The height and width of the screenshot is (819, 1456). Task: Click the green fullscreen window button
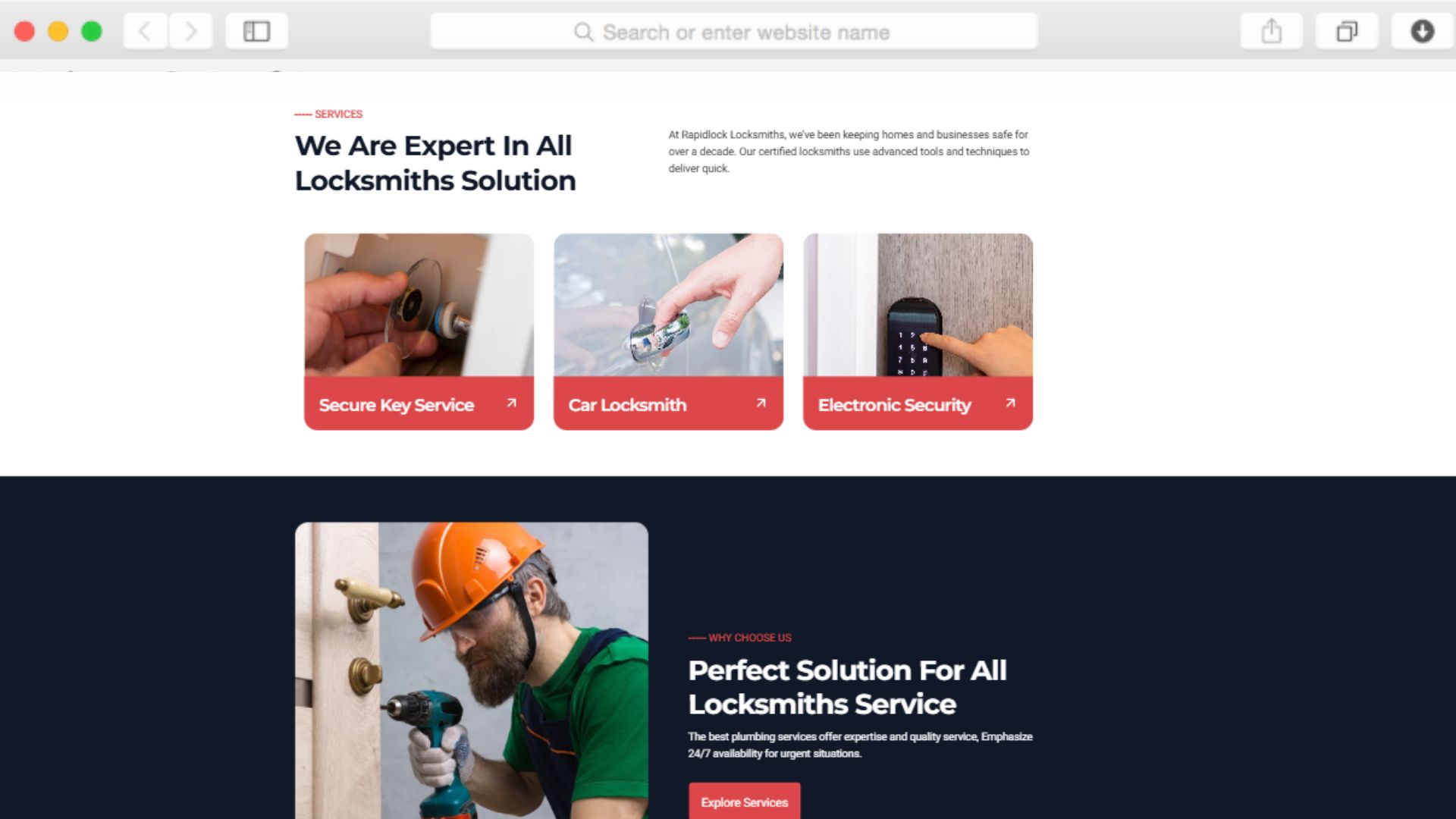click(92, 31)
